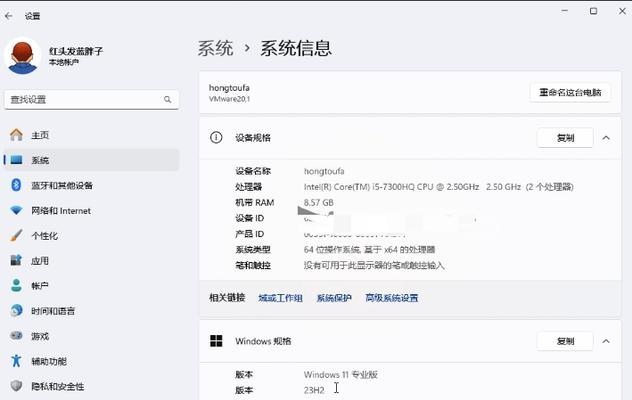Click the back arrow in title bar

[x=9, y=16]
